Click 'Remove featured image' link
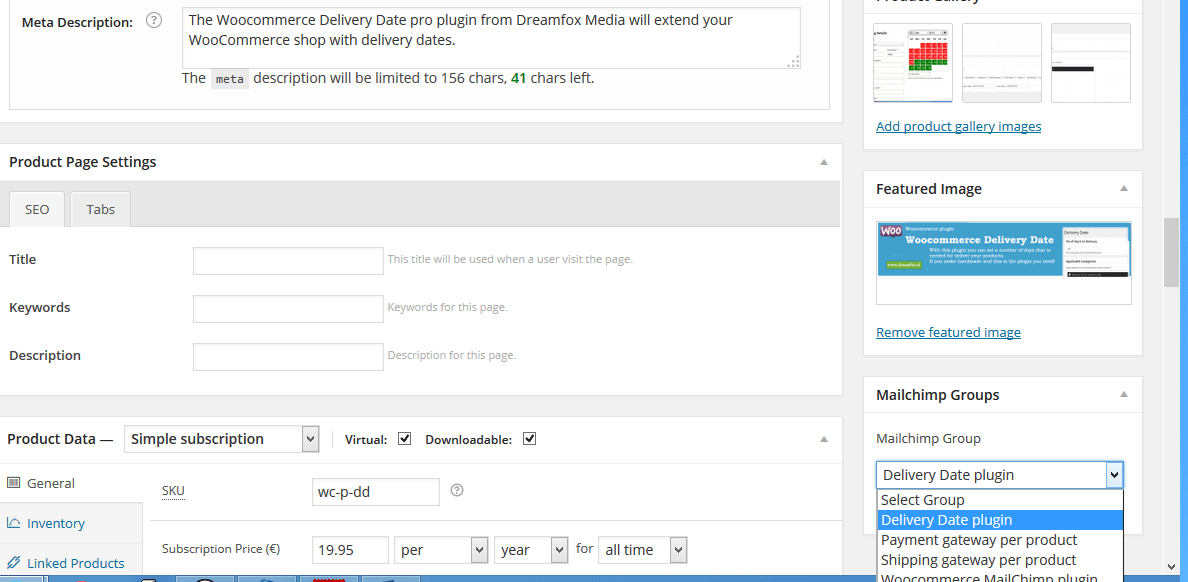1188x582 pixels. click(x=948, y=333)
